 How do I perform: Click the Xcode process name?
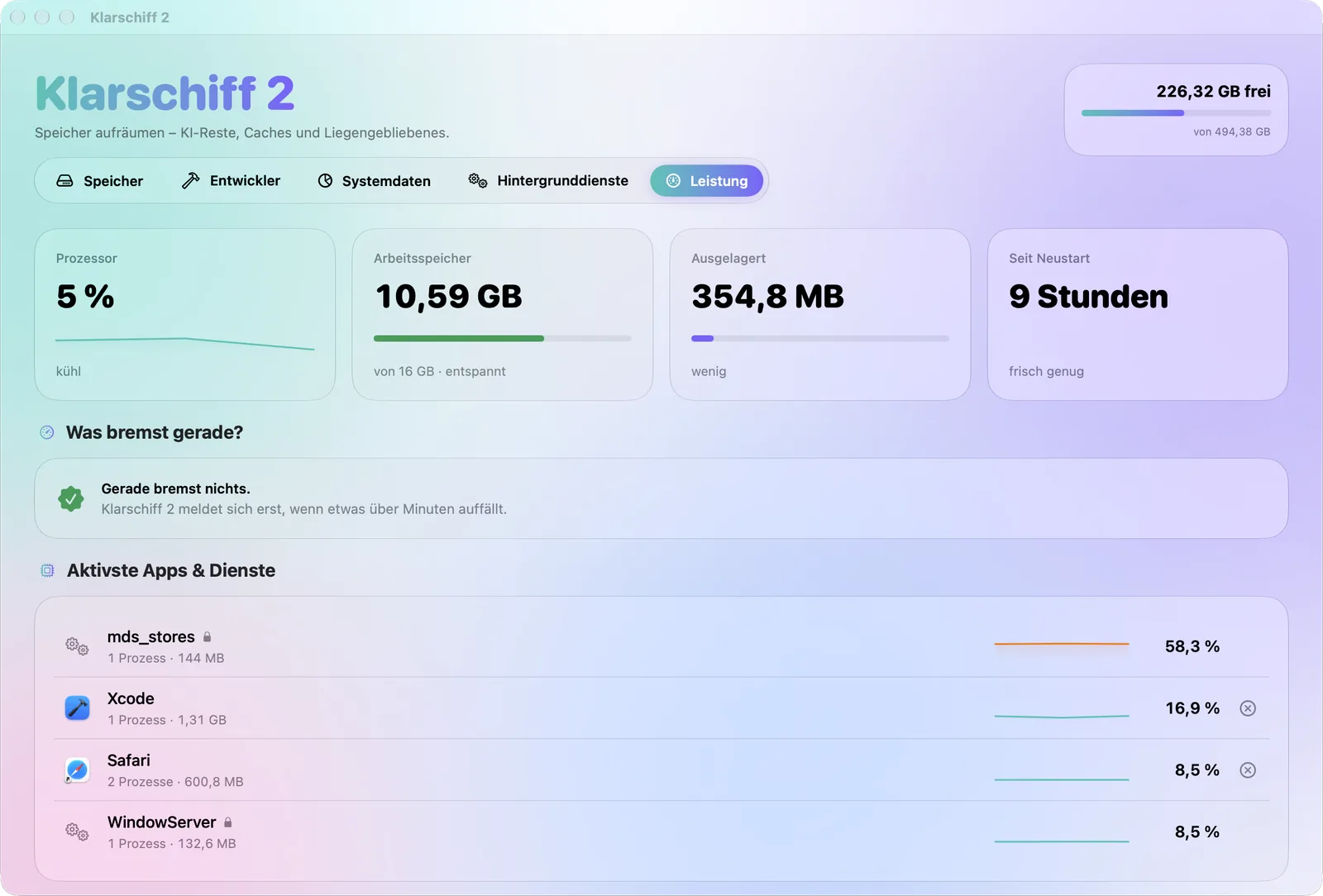[x=131, y=698]
